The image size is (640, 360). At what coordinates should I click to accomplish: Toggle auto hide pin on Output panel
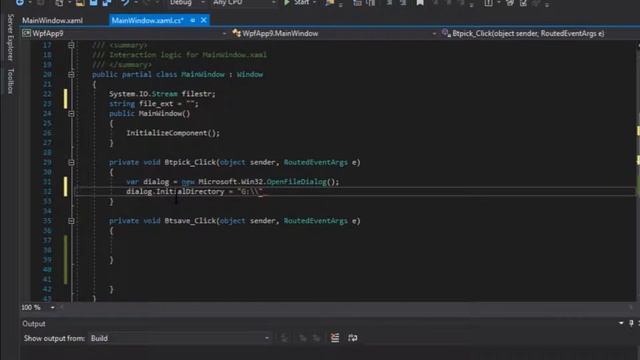(631, 323)
